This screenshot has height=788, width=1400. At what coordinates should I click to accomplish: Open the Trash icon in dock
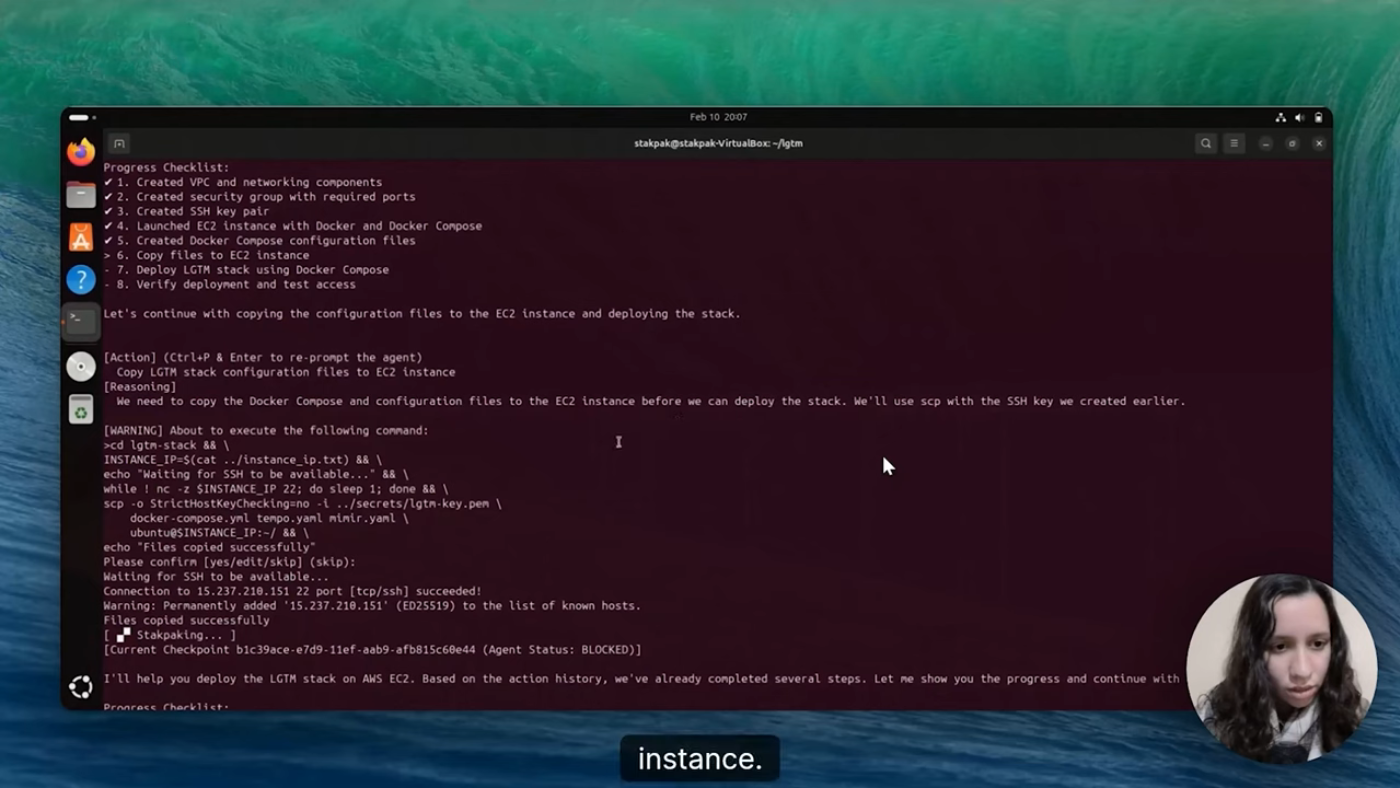click(81, 409)
